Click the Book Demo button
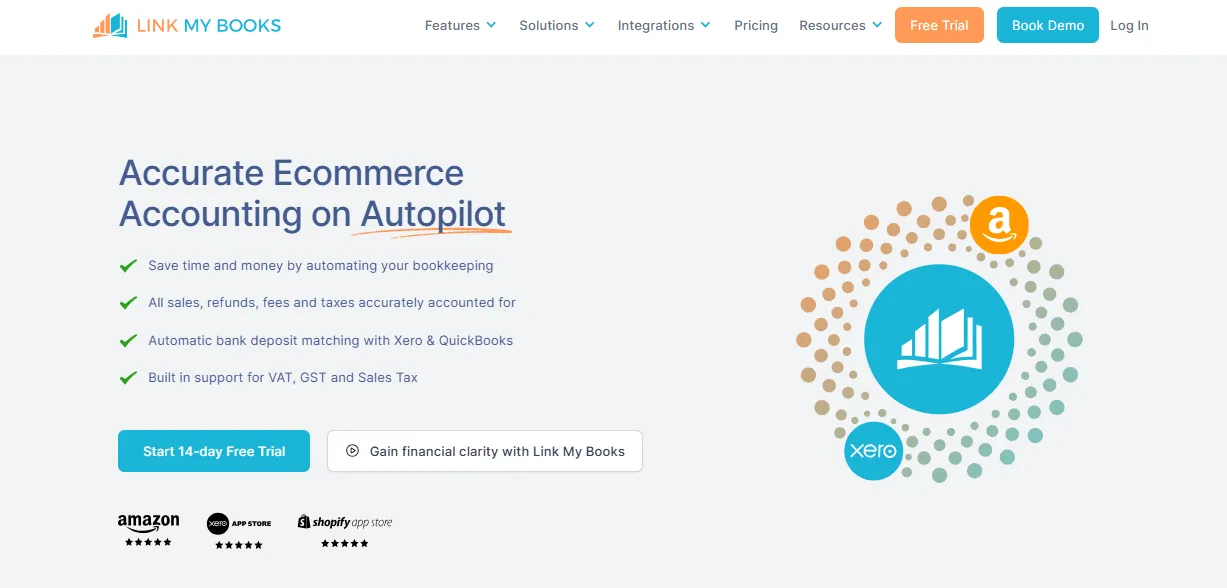 [x=1048, y=25]
